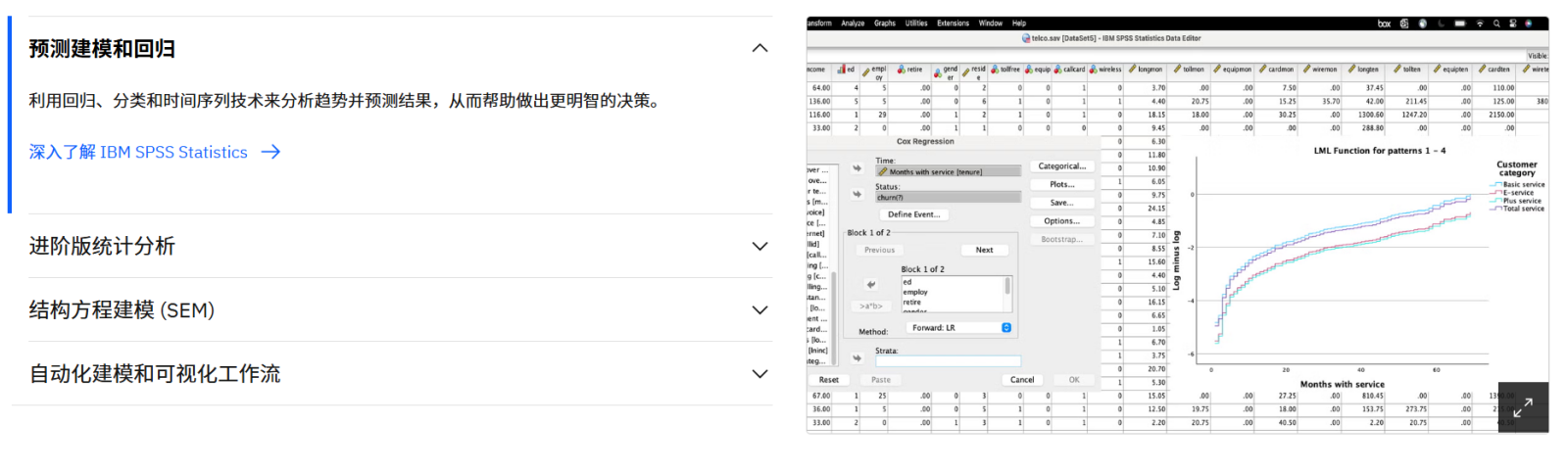Open the Help menu in SPSS
The width and height of the screenshot is (1568, 472).
1019,24
